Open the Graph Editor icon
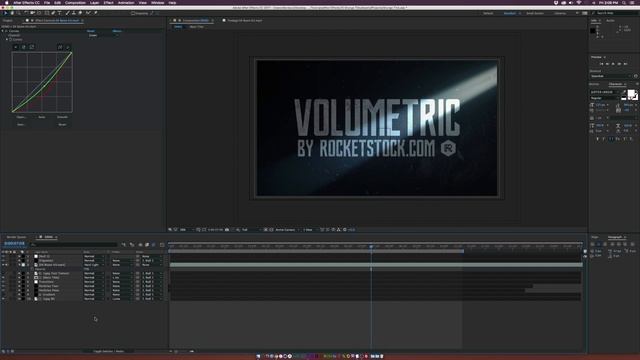Image resolution: width=640 pixels, height=360 pixels. click(x=162, y=244)
